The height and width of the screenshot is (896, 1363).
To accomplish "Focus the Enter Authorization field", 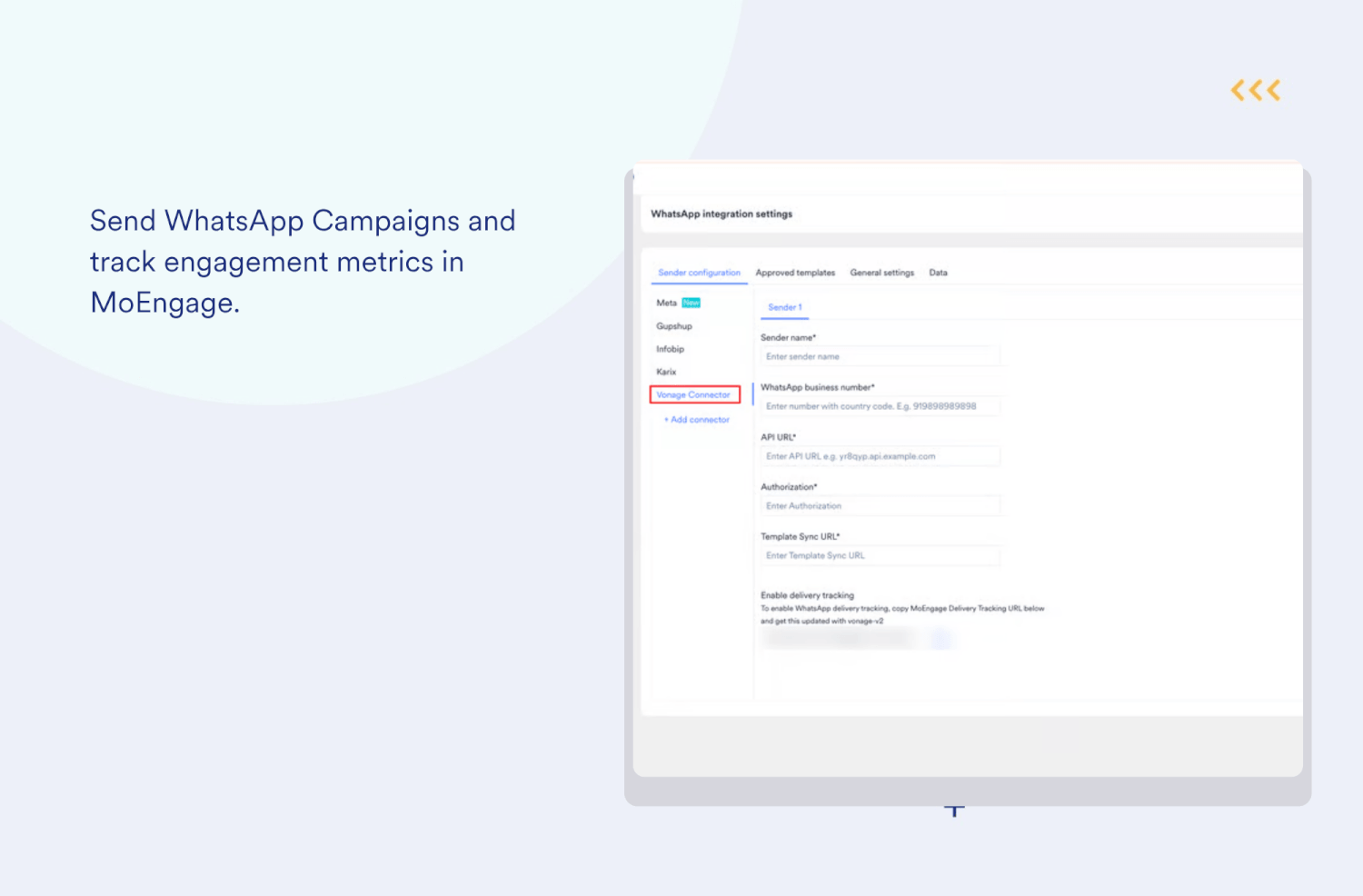I will tap(880, 506).
